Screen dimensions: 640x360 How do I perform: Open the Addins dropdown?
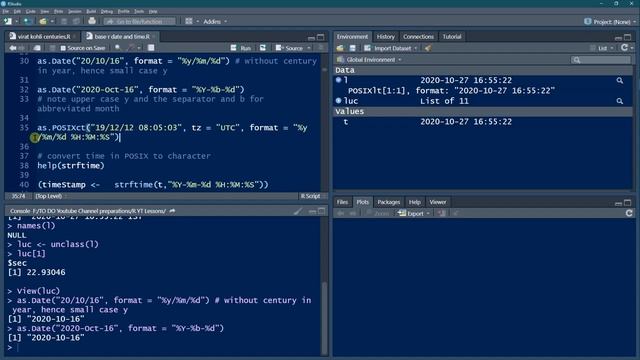pos(215,21)
